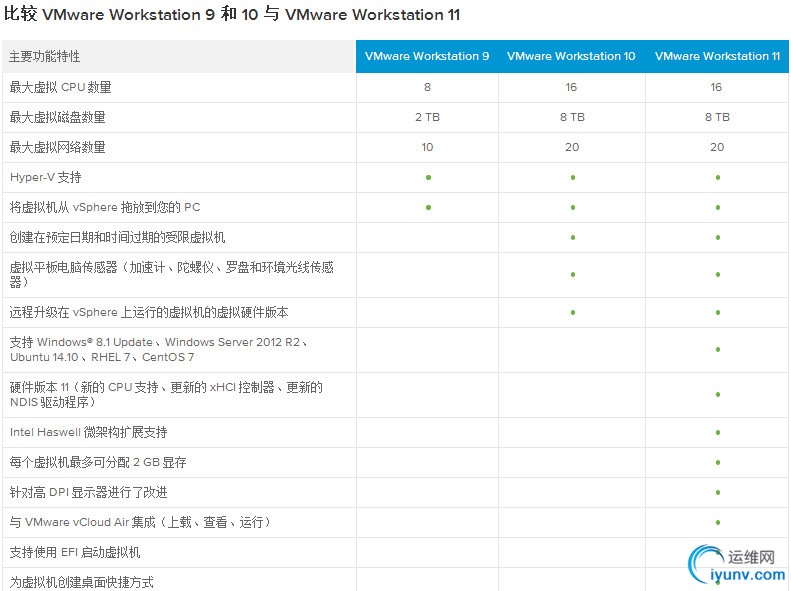Click the 2 TB cell
The image size is (791, 591).
427,117
